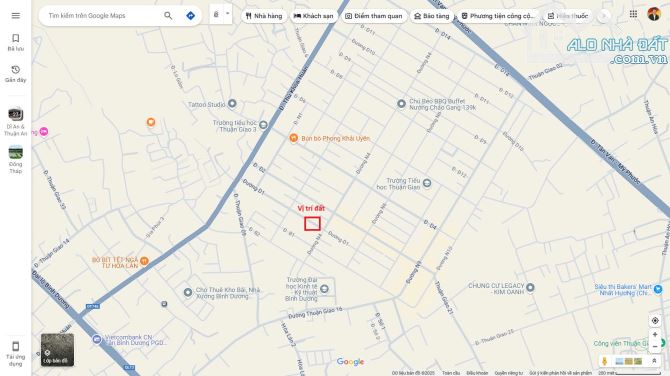Open Đã lưu saved places
The image size is (670, 376).
click(15, 42)
